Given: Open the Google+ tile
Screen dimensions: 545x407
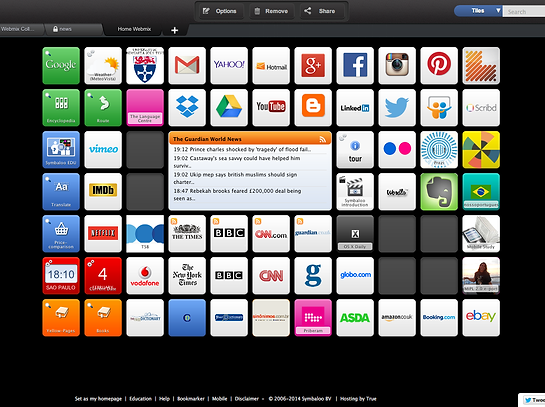Looking at the screenshot, I should [313, 66].
